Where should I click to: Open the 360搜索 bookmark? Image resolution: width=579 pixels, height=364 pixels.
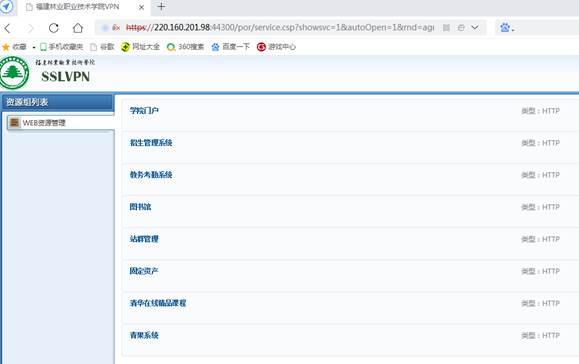185,47
